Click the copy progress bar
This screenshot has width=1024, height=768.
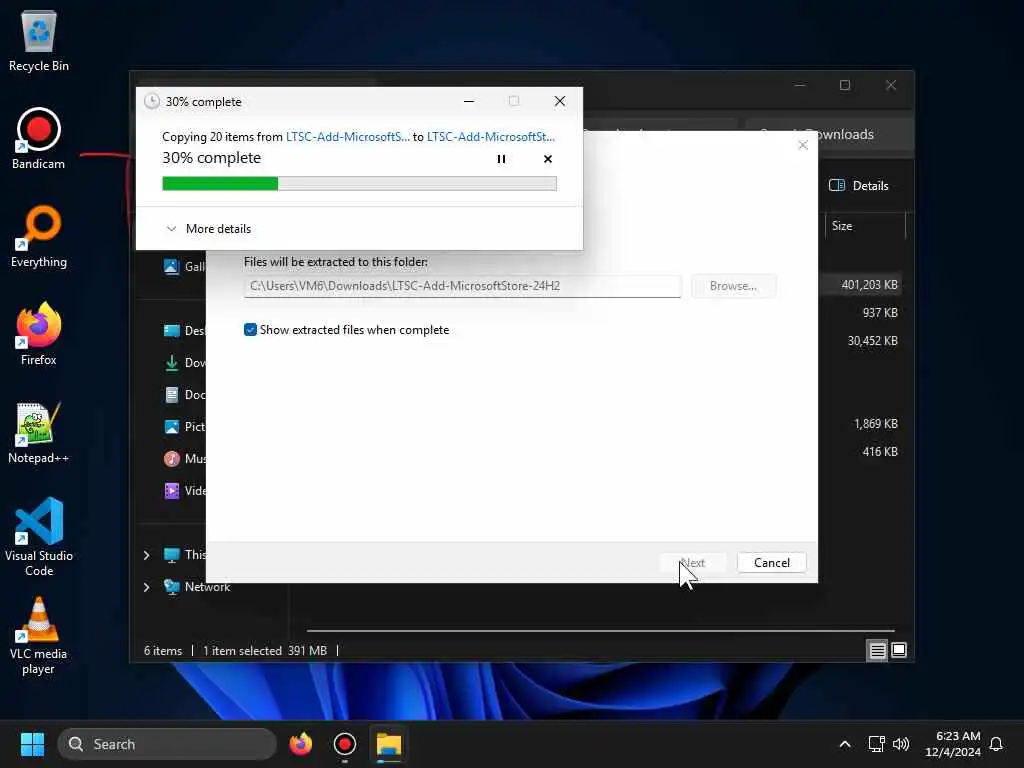(x=359, y=184)
